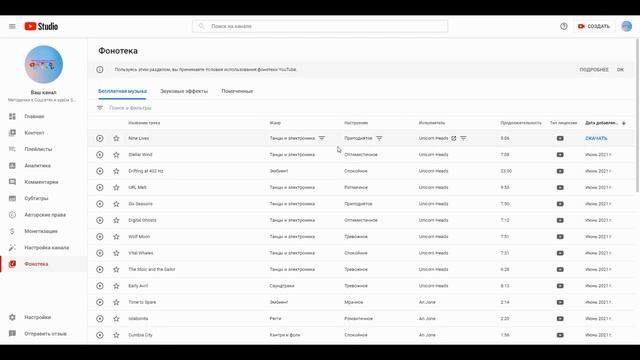Play the Wolf Moon track
This screenshot has height=360, width=640.
click(x=100, y=237)
